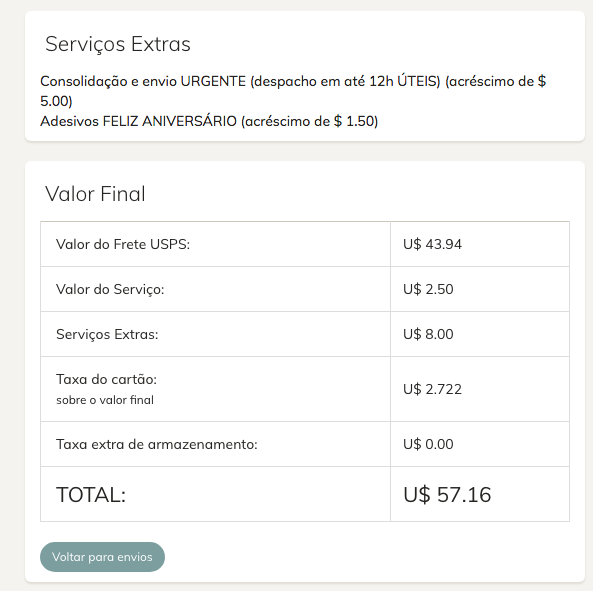Image resolution: width=593 pixels, height=591 pixels.
Task: Click the sobre o valor final note
Action: pyautogui.click(x=105, y=400)
